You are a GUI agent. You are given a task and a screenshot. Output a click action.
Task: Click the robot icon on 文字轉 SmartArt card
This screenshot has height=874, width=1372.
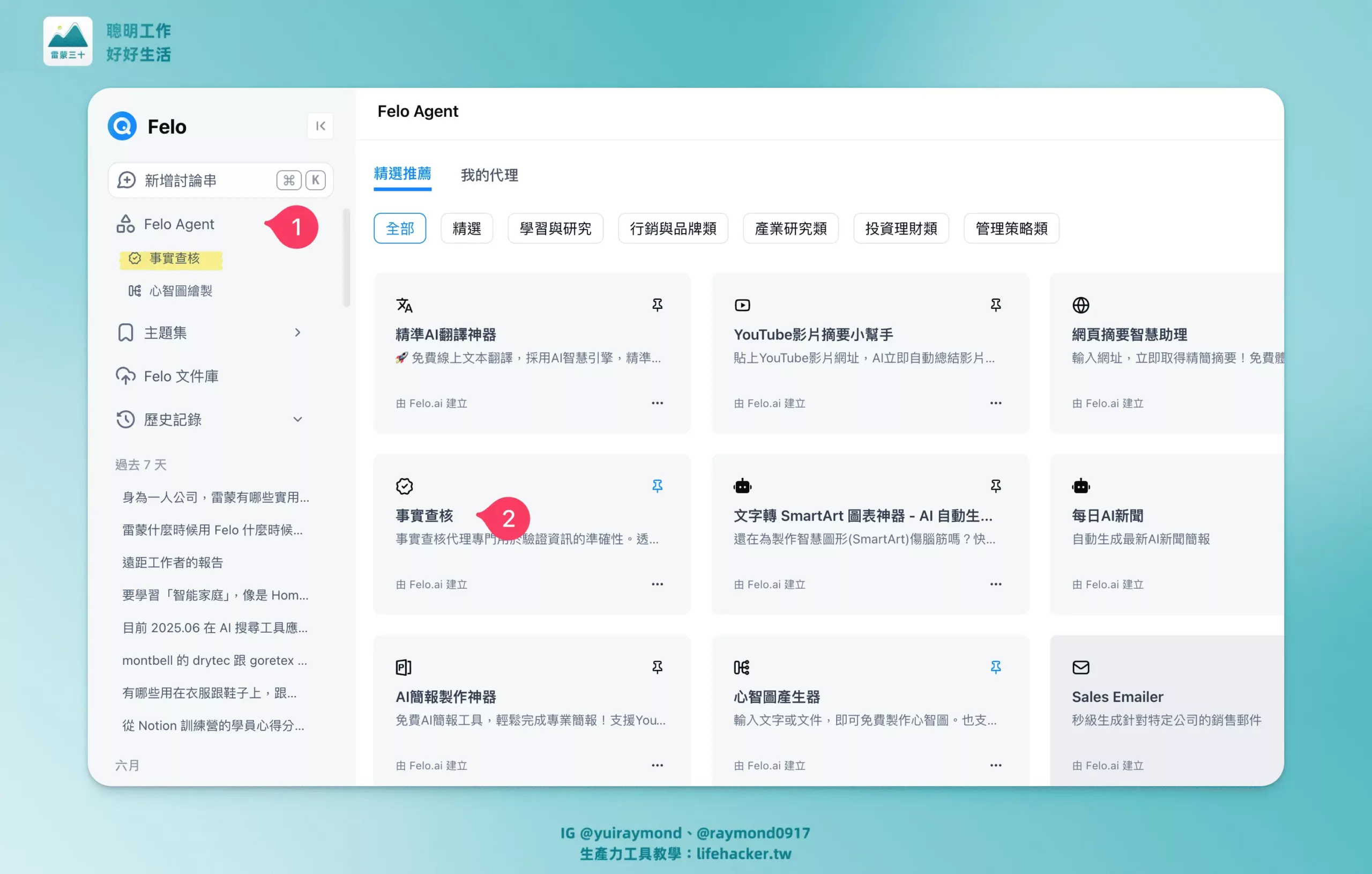pyautogui.click(x=742, y=486)
